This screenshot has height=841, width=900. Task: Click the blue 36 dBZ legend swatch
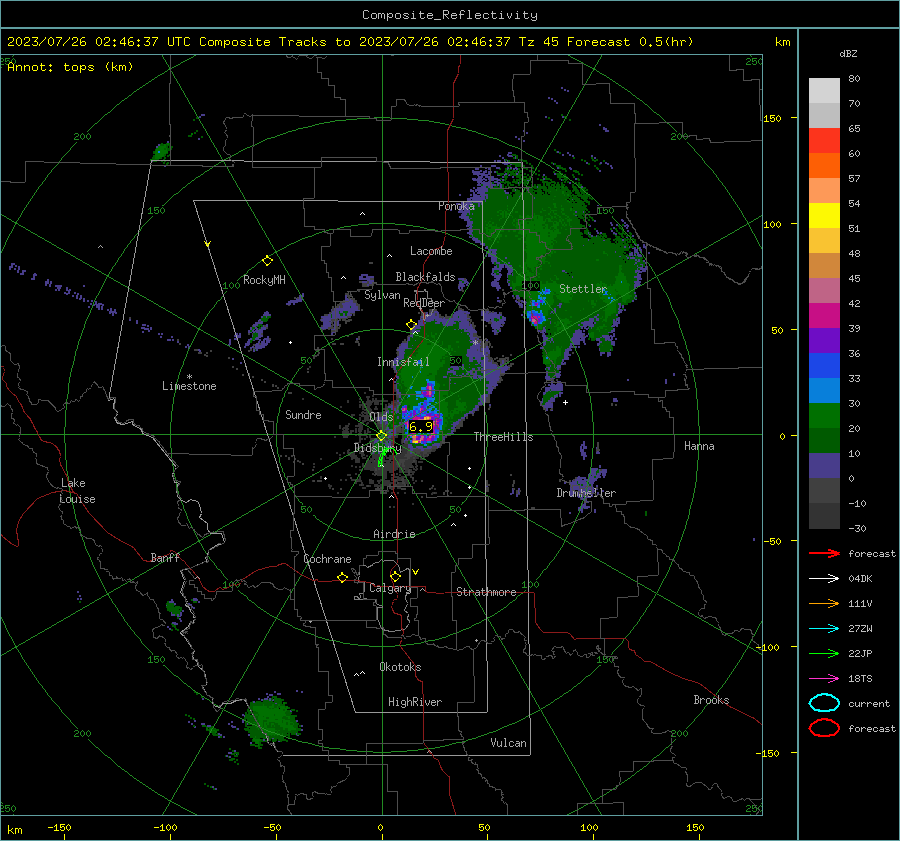(x=824, y=366)
